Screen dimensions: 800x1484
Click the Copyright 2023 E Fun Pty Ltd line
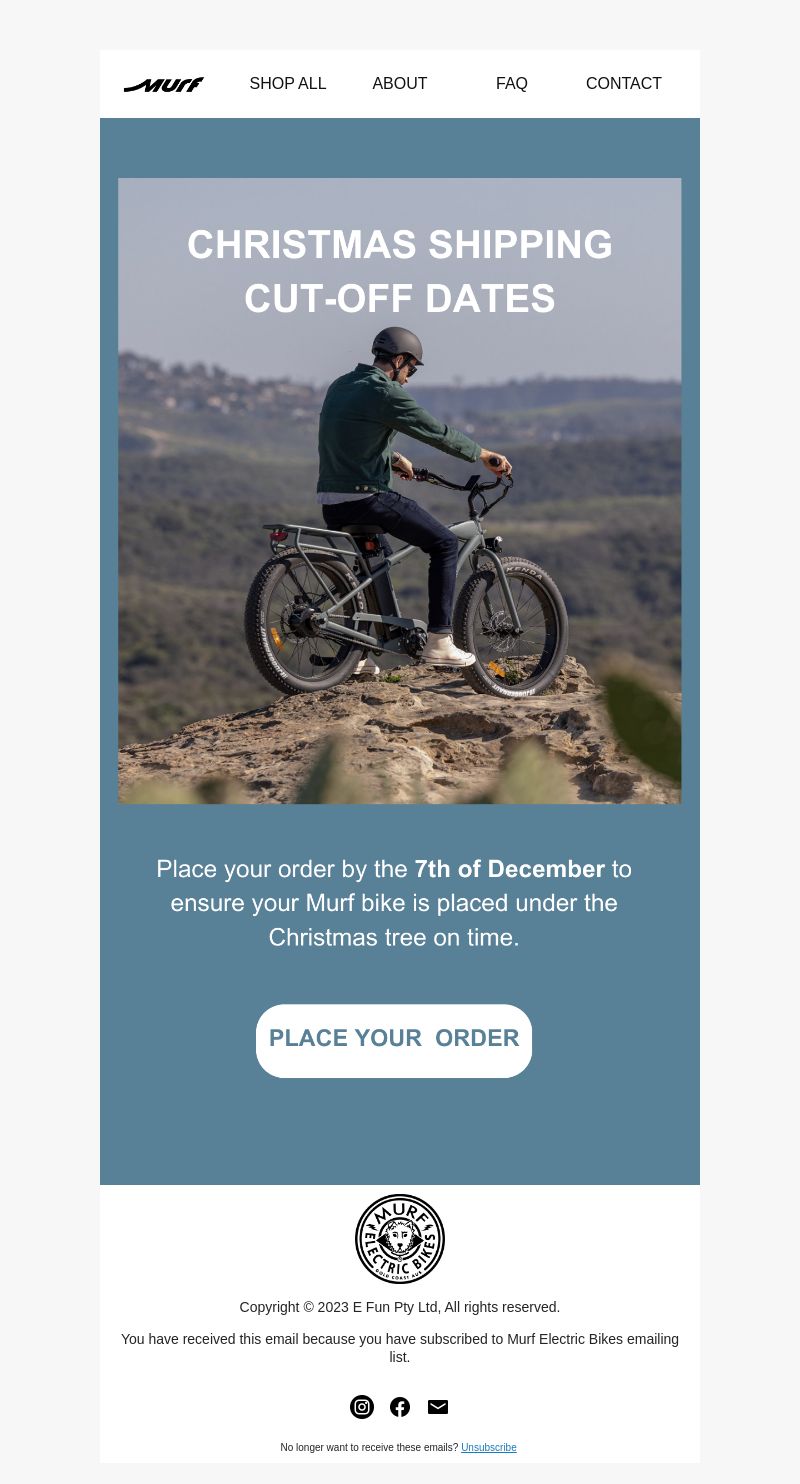[400, 1307]
